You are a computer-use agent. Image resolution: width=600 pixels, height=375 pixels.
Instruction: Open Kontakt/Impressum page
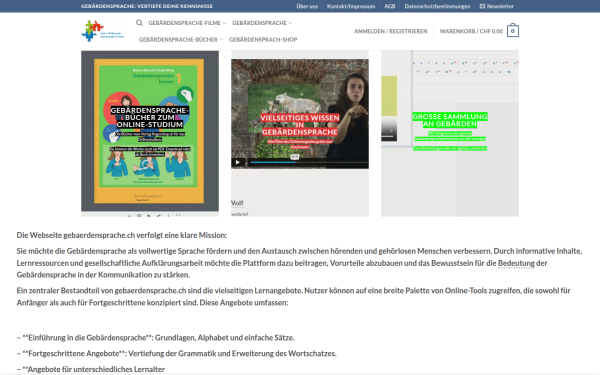click(351, 6)
